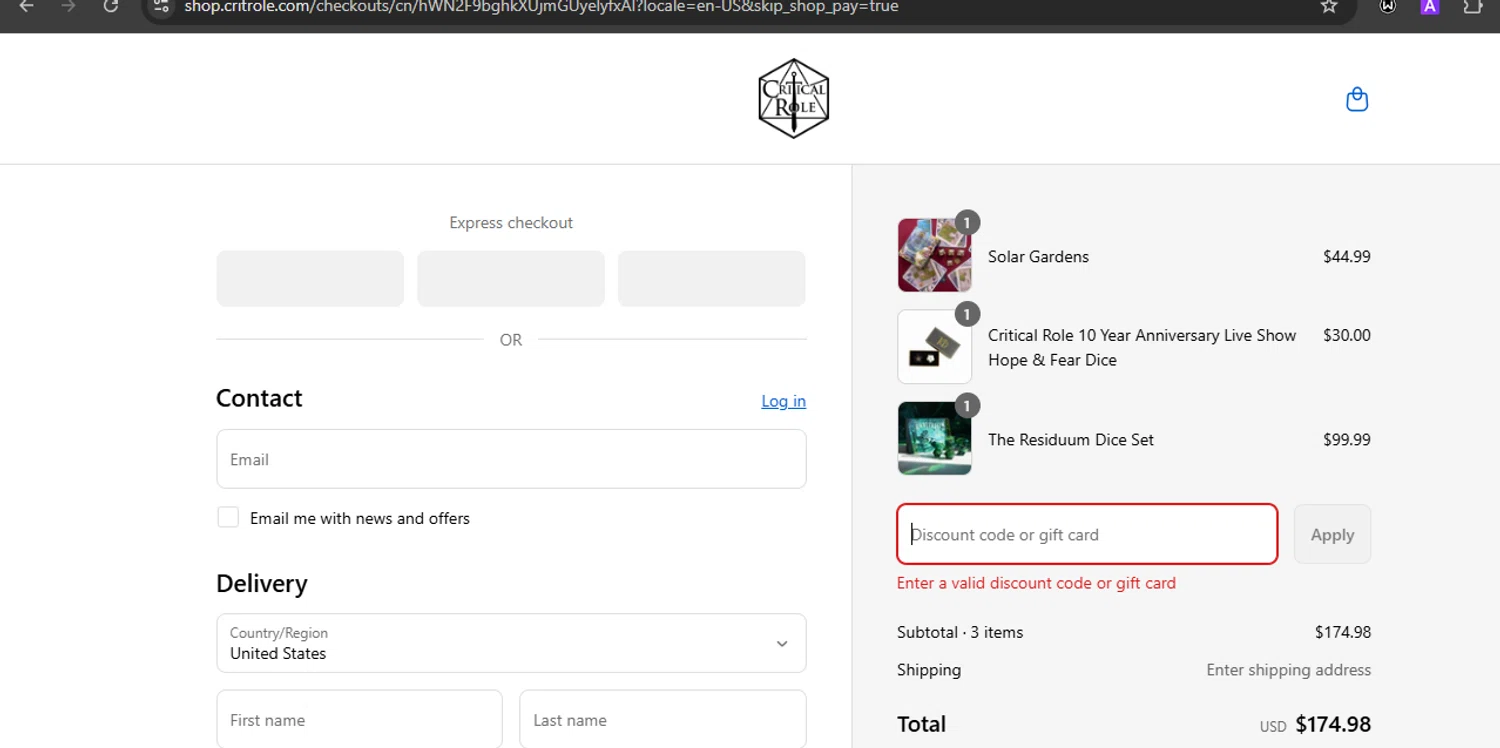Go forward with browser forward arrow
1500x748 pixels.
pos(69,6)
